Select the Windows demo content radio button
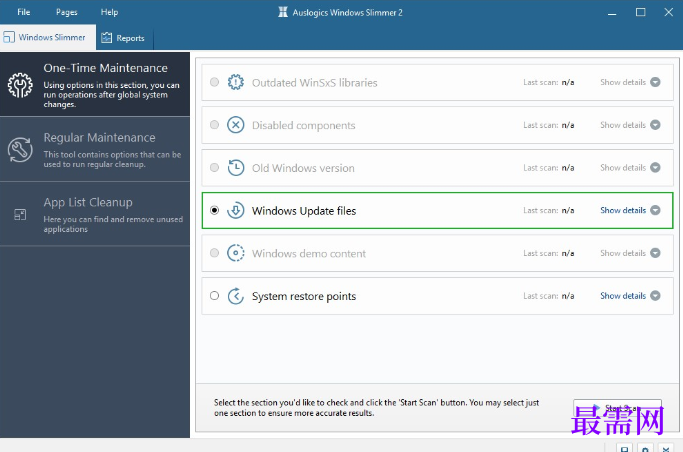Image resolution: width=683 pixels, height=452 pixels. tap(214, 253)
